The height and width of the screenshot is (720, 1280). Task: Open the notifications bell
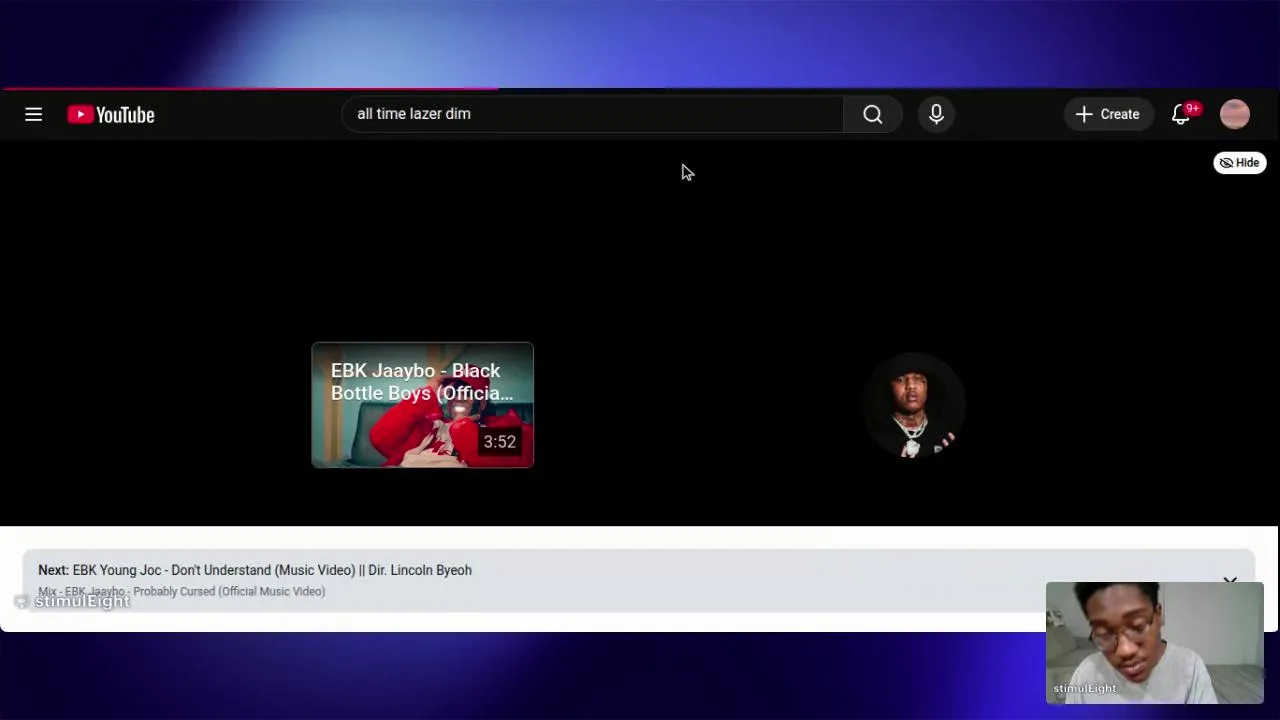1181,114
